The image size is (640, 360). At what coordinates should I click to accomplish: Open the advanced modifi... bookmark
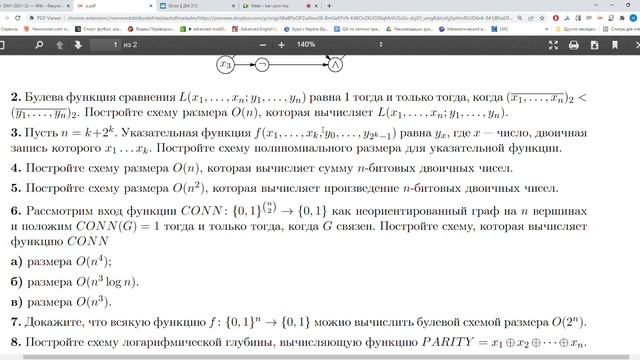(203, 29)
